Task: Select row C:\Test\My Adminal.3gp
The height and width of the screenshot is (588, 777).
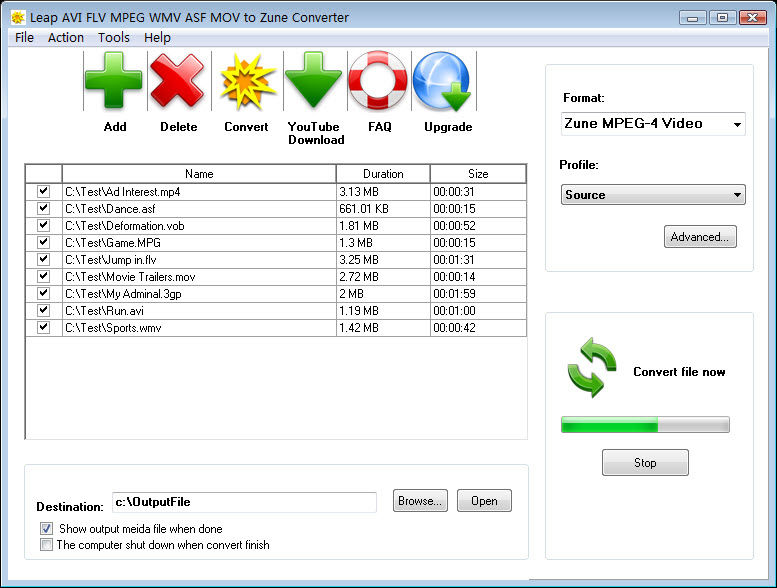Action: pos(276,294)
